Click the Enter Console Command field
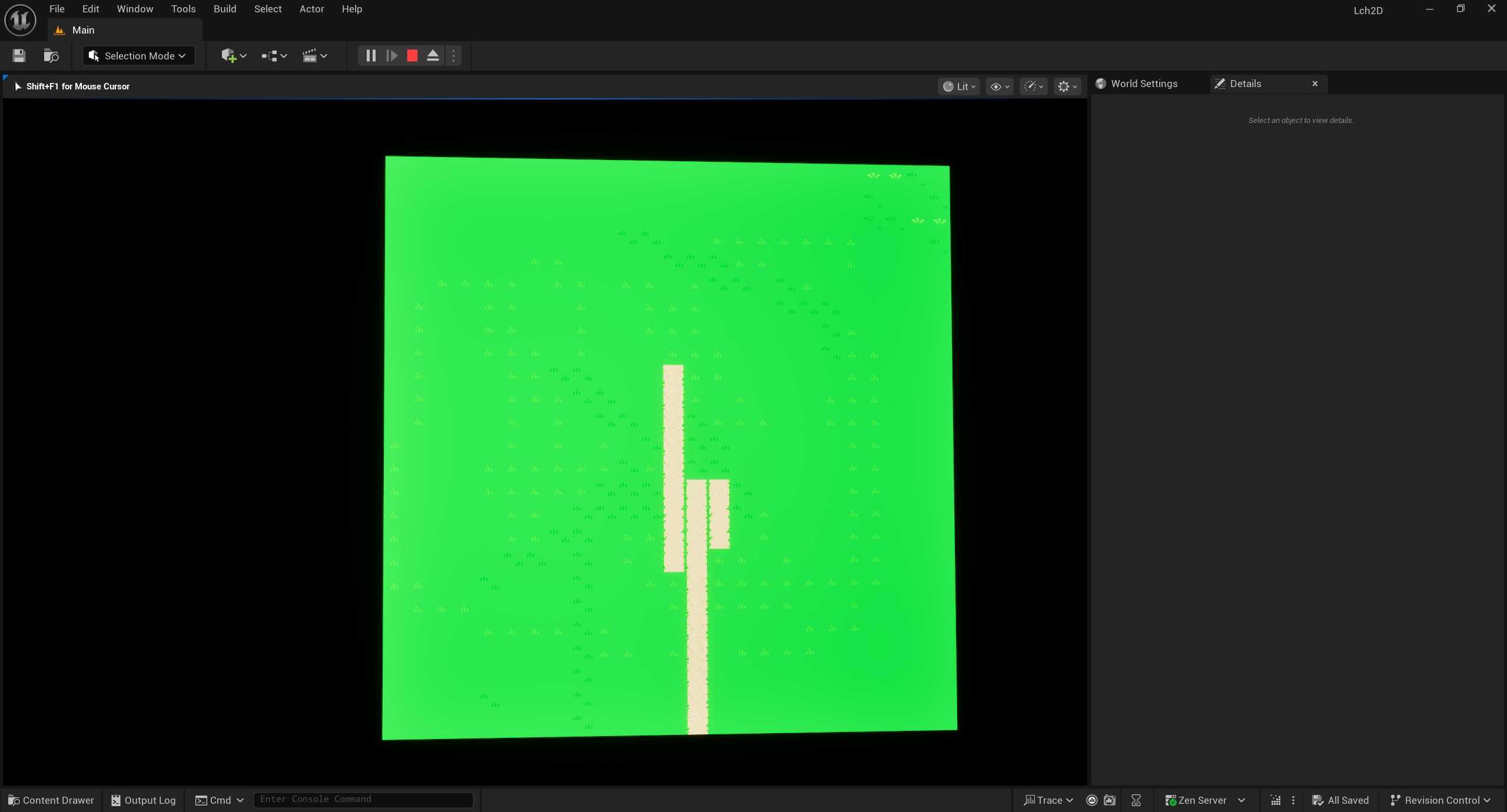 [363, 799]
